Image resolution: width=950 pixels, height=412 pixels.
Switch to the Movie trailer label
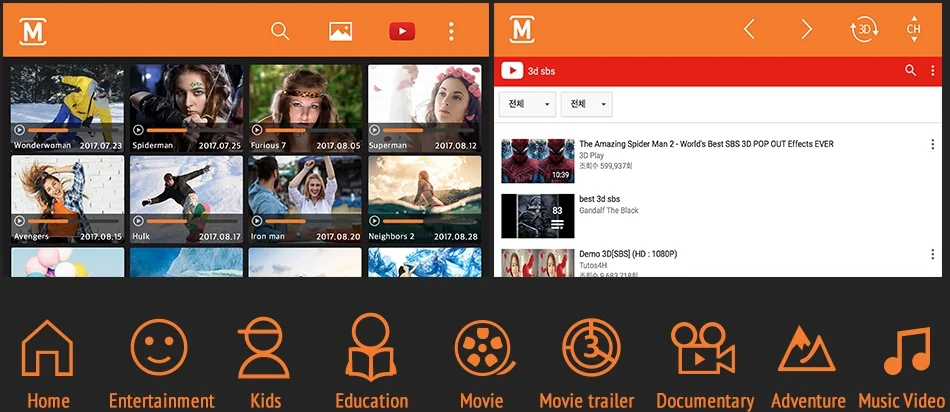pyautogui.click(x=586, y=400)
